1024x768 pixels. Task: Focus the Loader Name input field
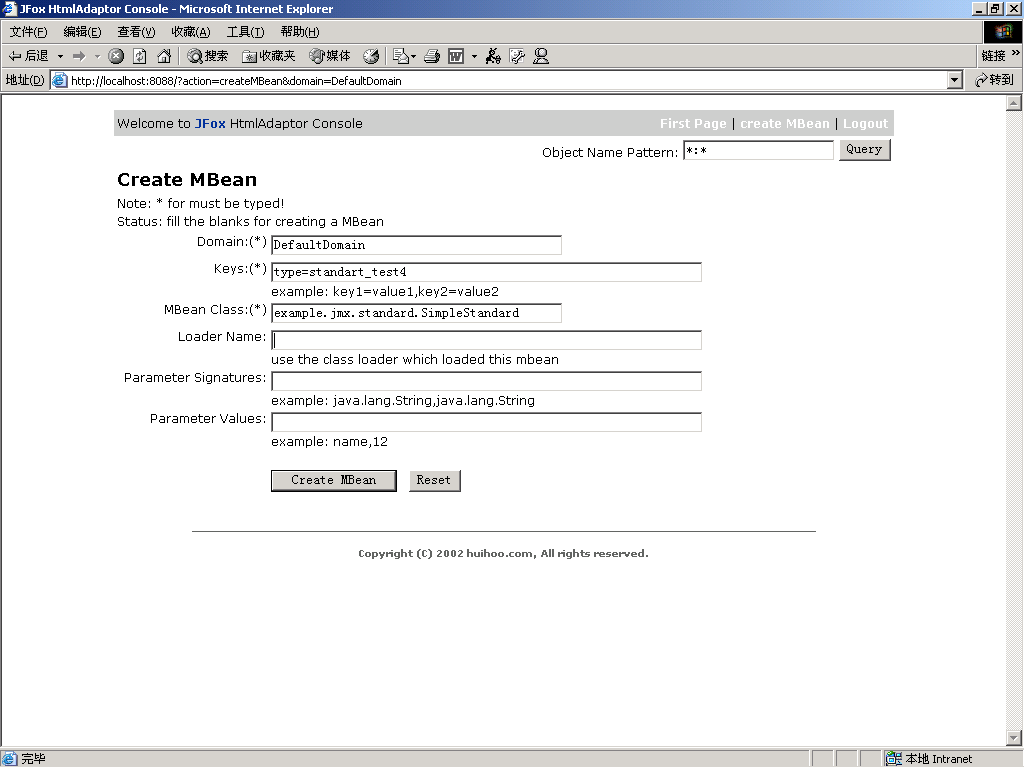[x=487, y=340]
